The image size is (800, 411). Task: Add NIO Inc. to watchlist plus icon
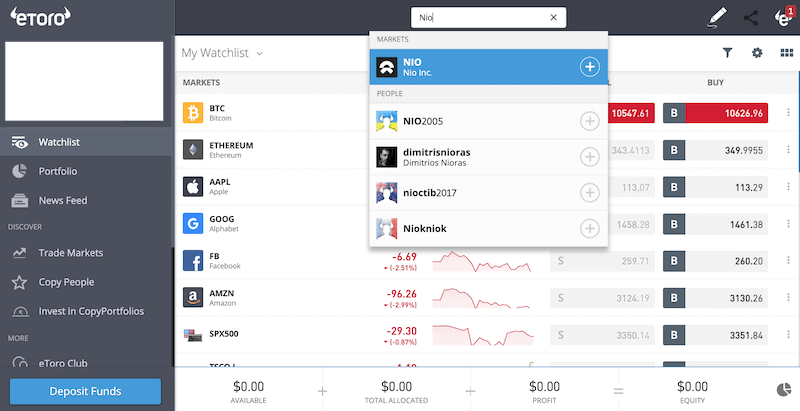pos(589,67)
